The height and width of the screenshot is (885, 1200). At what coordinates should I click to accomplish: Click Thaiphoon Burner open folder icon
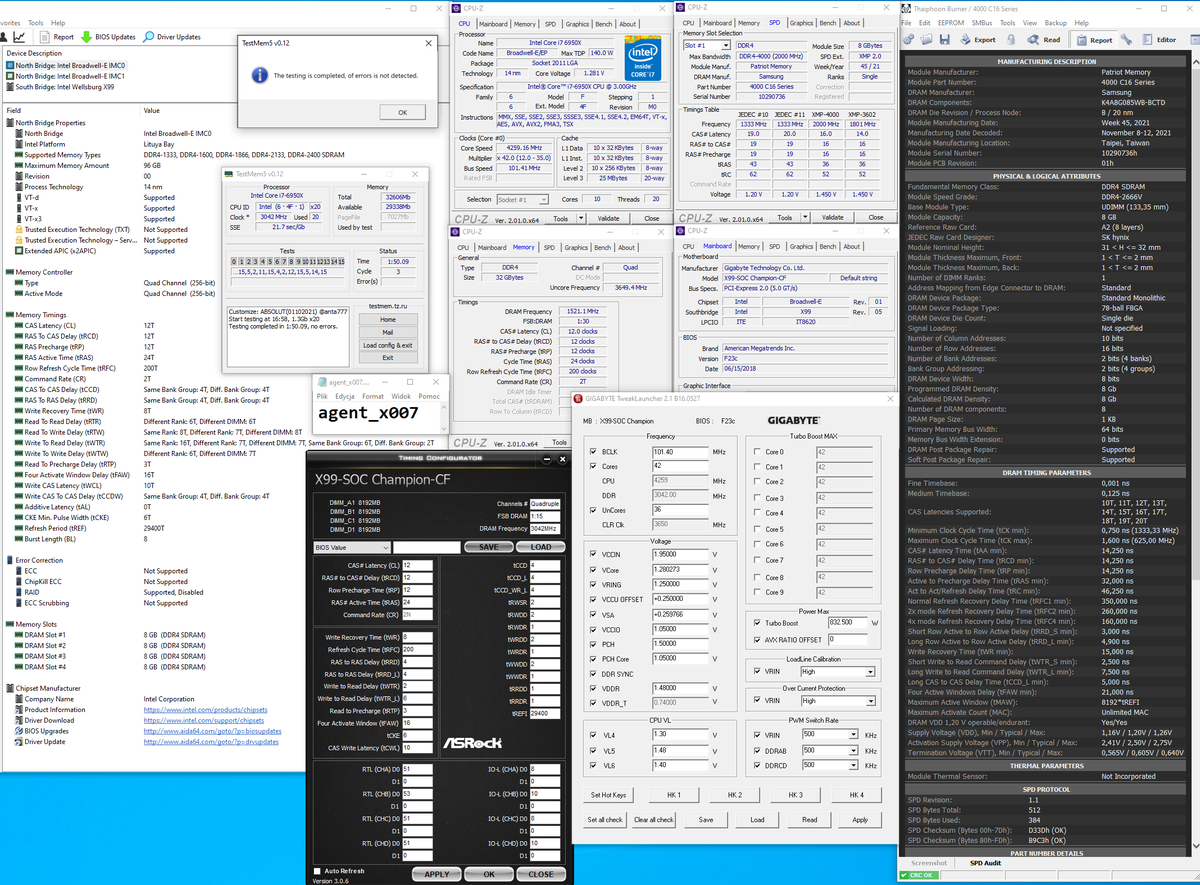[926, 39]
